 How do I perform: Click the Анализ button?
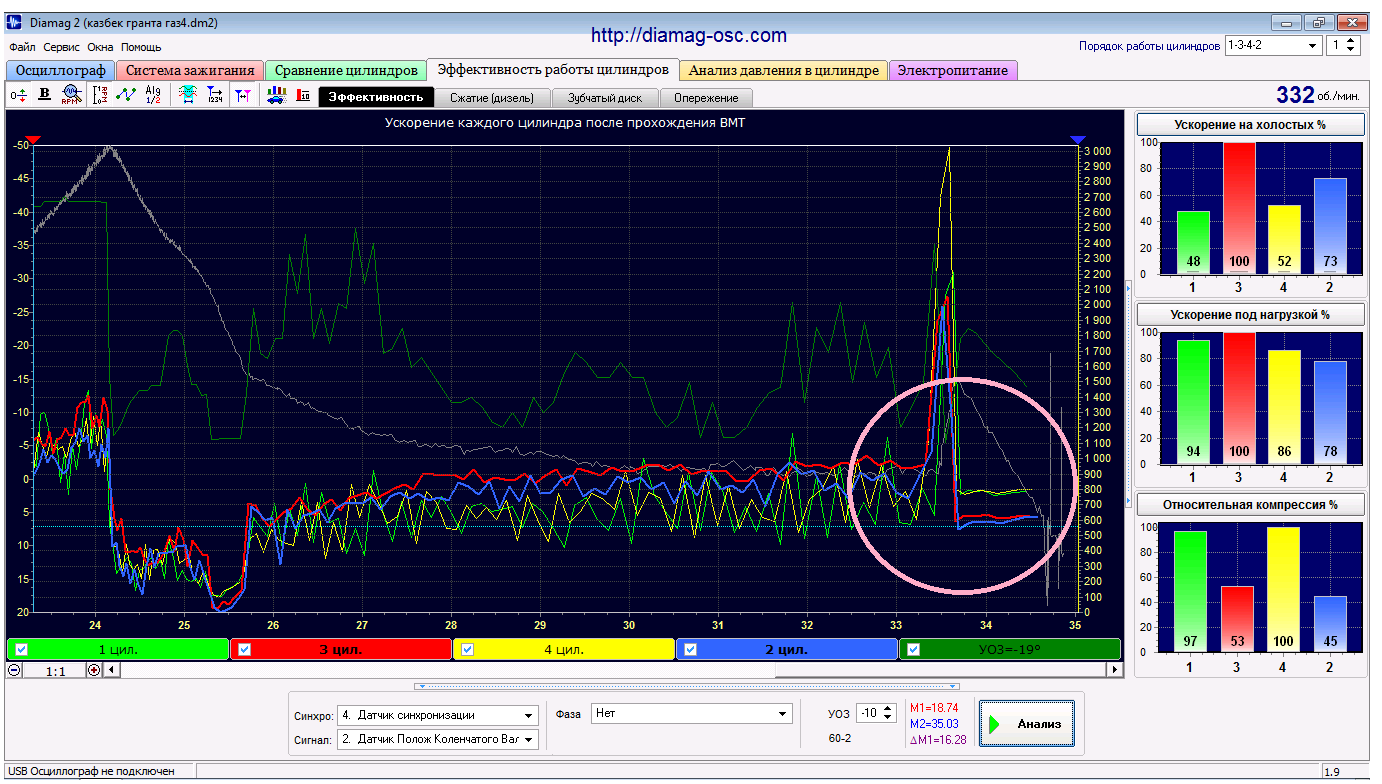(x=1026, y=724)
